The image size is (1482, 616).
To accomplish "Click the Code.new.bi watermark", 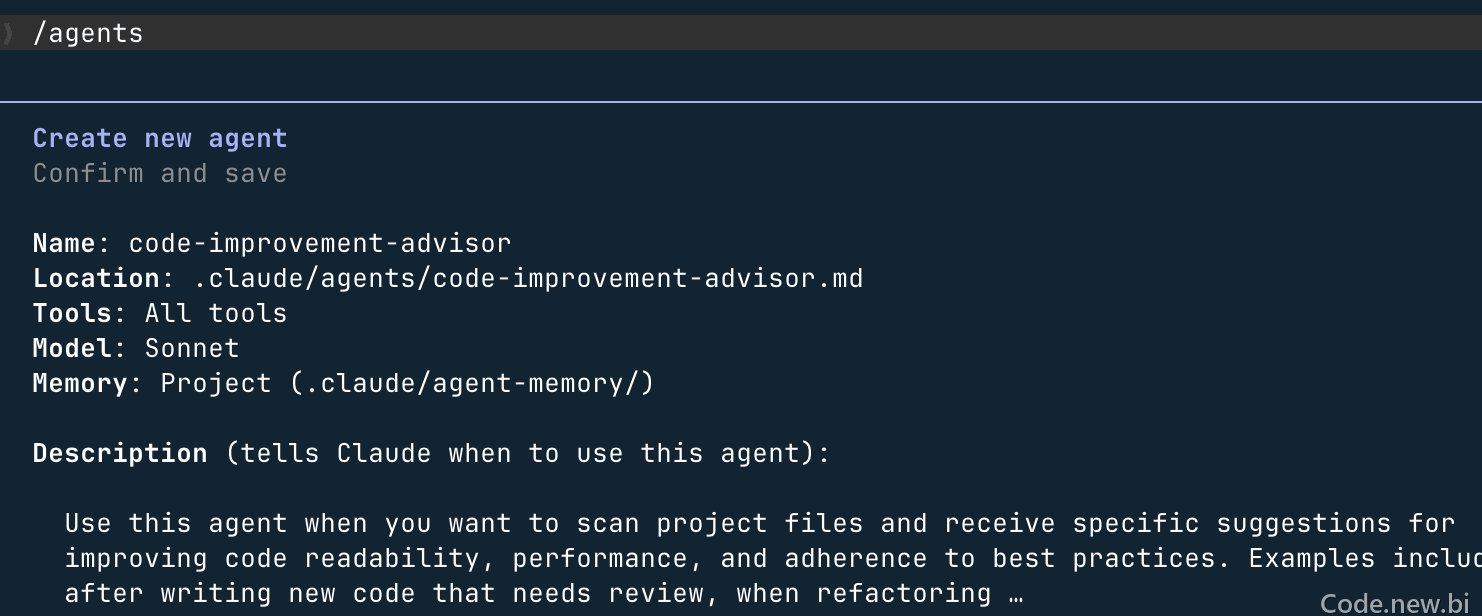I will pos(1398,602).
